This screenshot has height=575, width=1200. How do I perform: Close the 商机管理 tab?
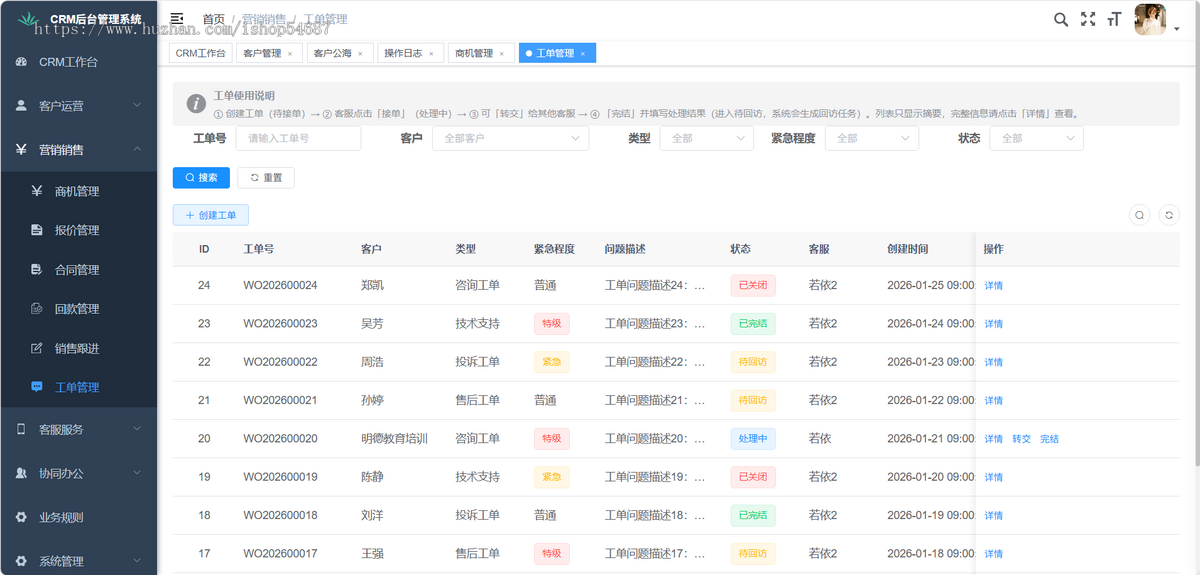coord(501,54)
